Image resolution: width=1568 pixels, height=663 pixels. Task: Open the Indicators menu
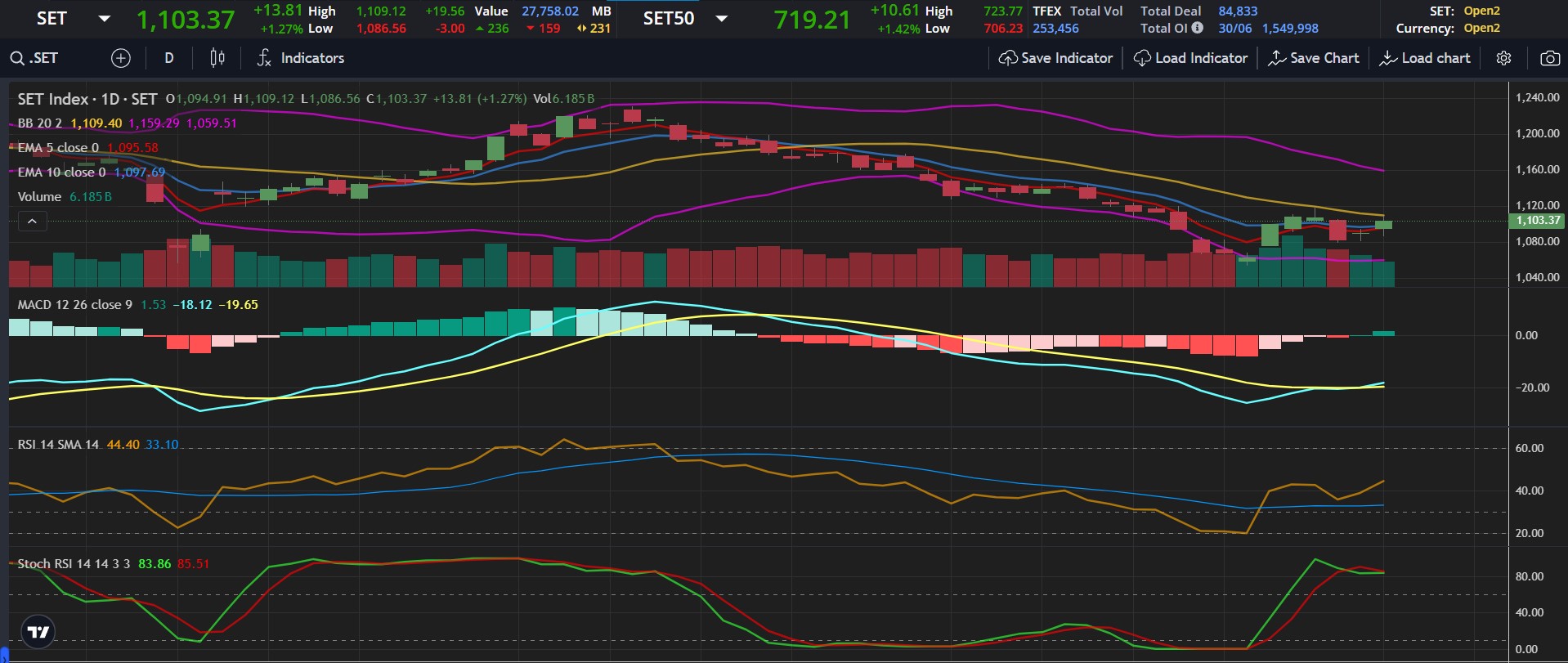(x=301, y=58)
